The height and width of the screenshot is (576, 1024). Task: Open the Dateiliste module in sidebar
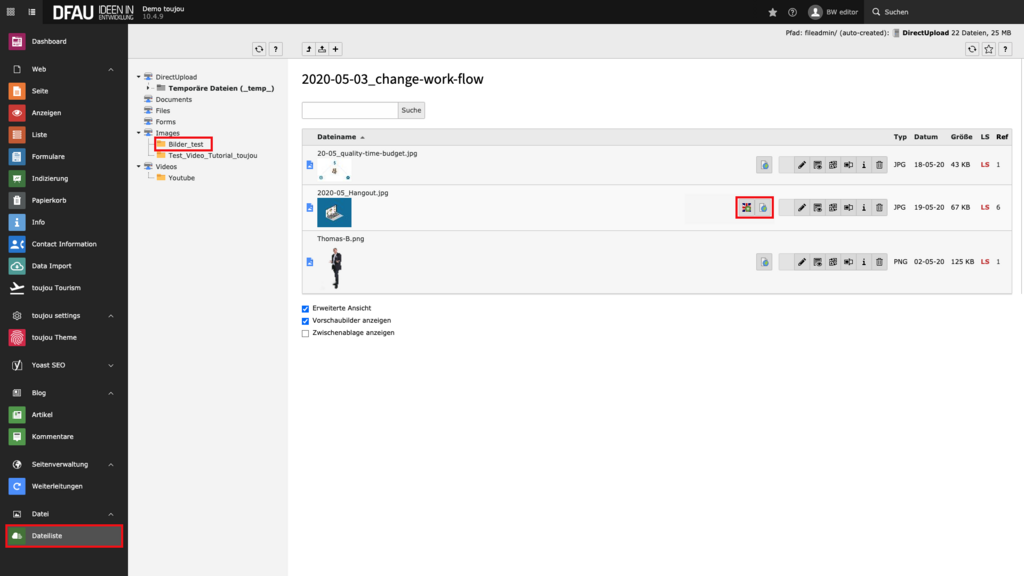(x=64, y=536)
